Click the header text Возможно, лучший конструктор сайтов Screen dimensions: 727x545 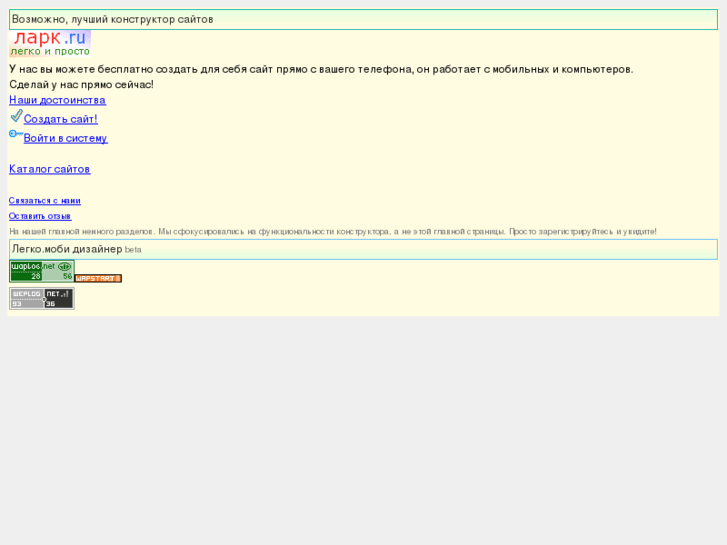113,19
